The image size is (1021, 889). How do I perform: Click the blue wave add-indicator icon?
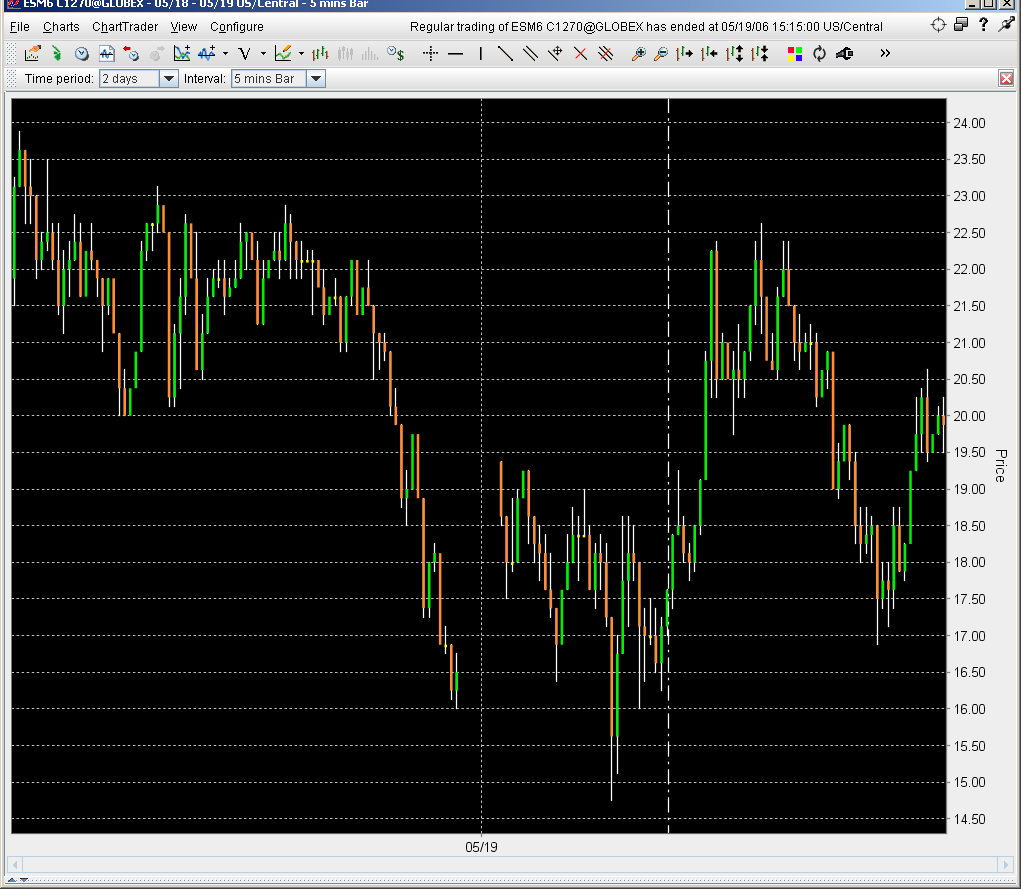coord(206,53)
